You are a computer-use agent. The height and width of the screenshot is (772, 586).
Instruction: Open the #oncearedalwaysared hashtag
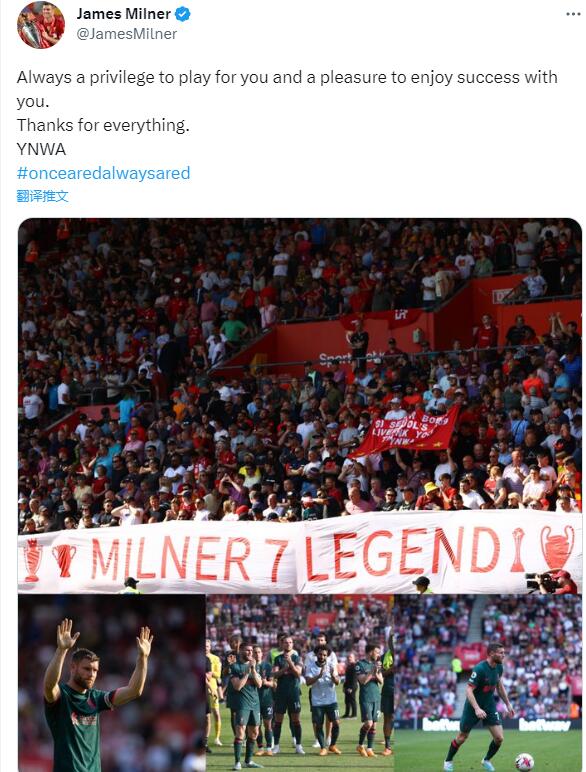tap(103, 173)
